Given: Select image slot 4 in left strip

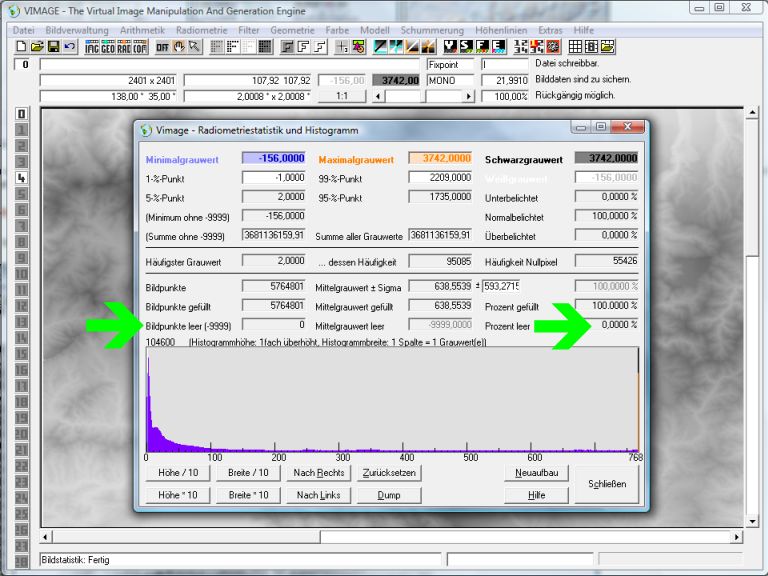Looking at the screenshot, I should (x=21, y=178).
